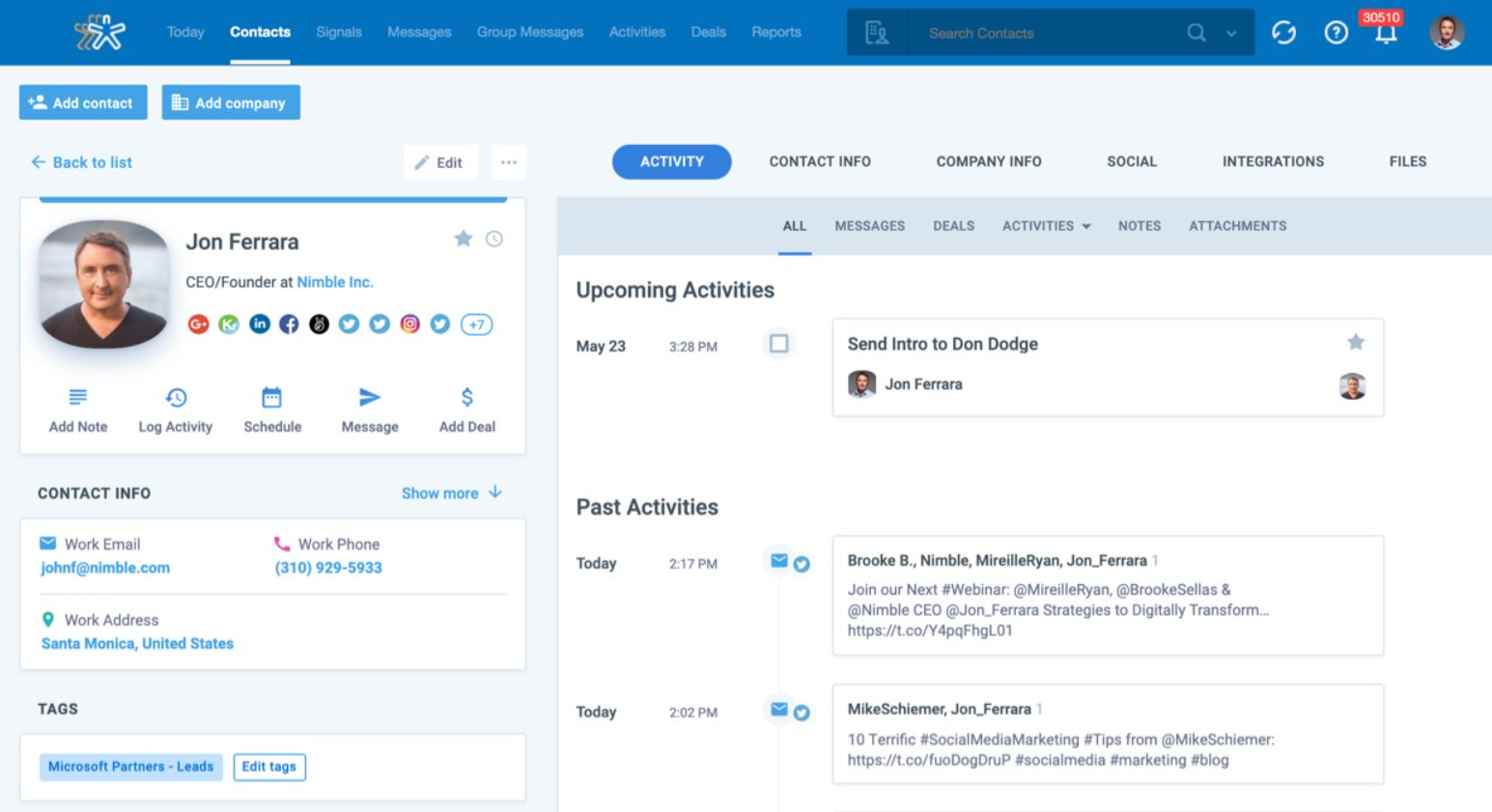The height and width of the screenshot is (812, 1492).
Task: Show the +7 additional social profiles
Action: [476, 324]
